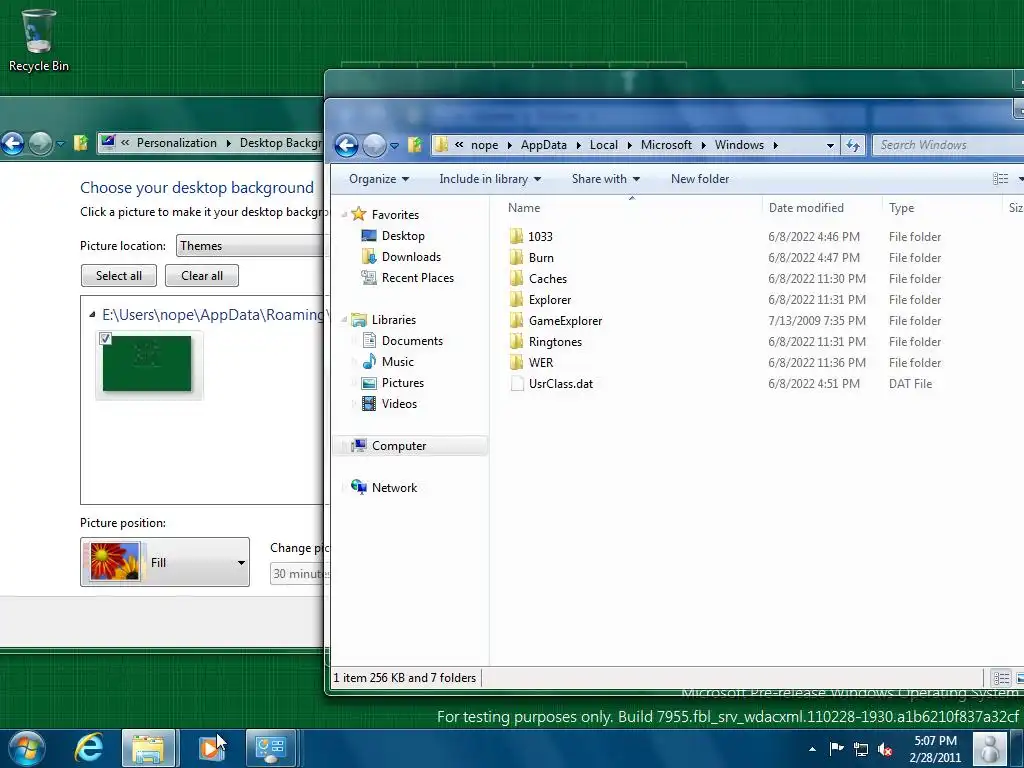The height and width of the screenshot is (768, 1024).
Task: Click the Microsoft breadcrumb segment
Action: [x=665, y=145]
